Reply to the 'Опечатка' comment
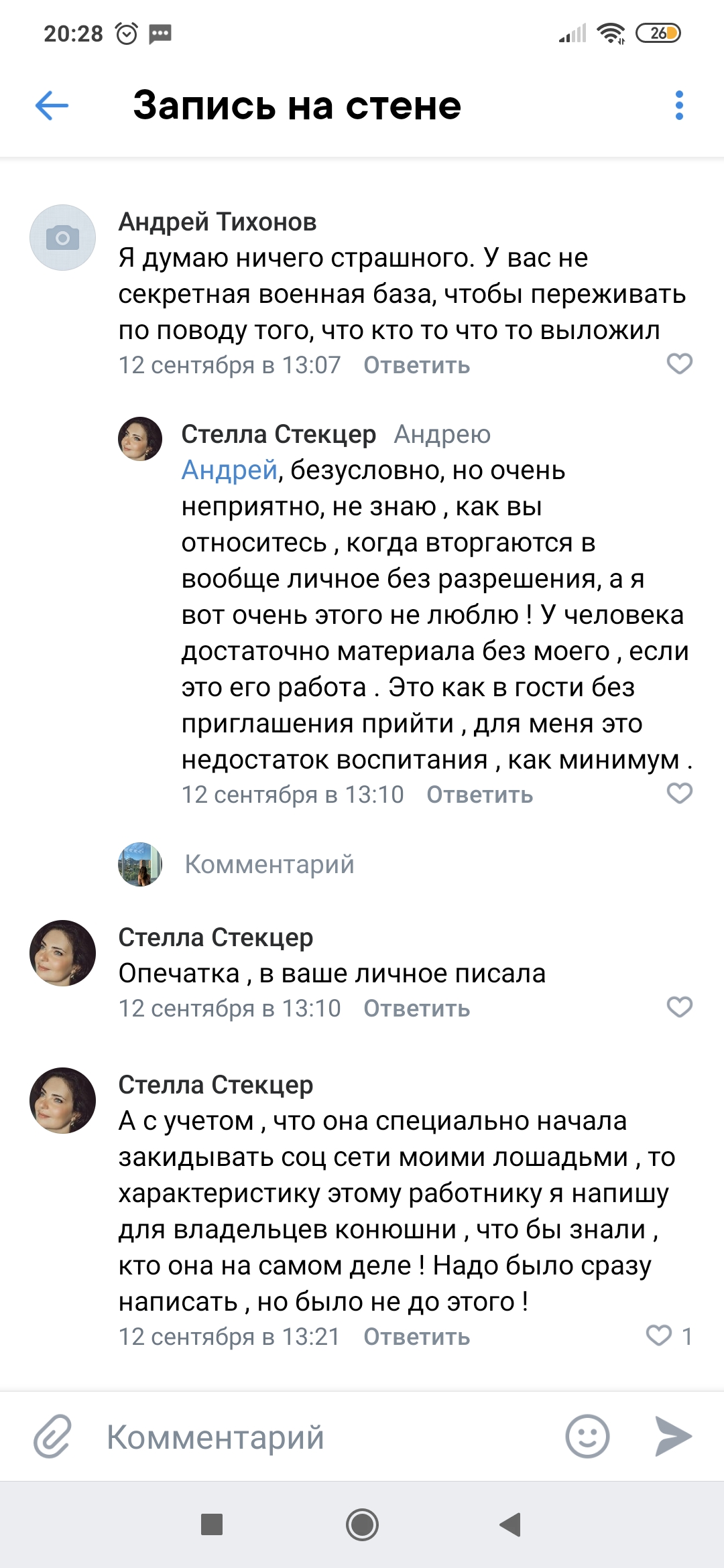The width and height of the screenshot is (724, 1568). tap(416, 1009)
